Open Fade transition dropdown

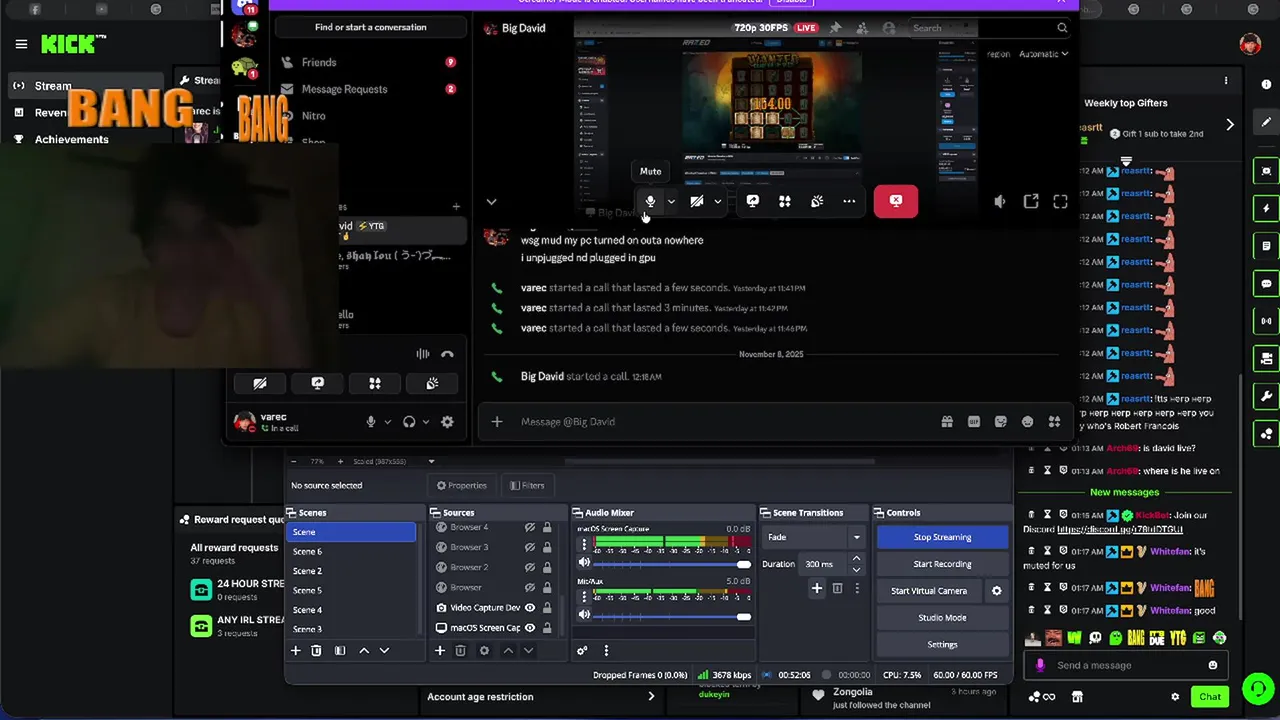(x=813, y=537)
